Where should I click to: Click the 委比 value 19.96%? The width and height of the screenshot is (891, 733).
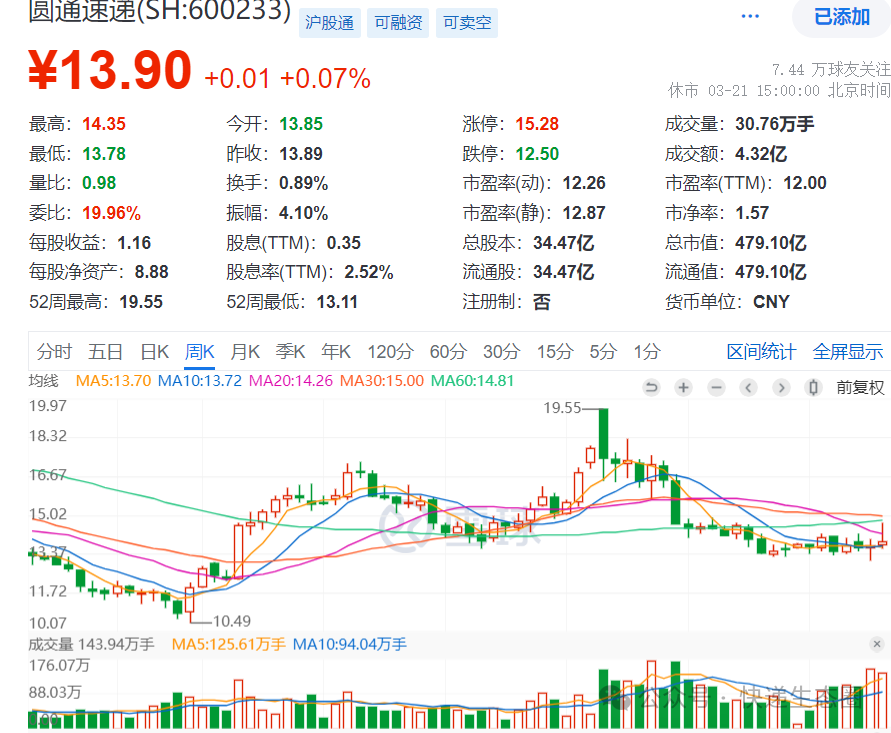click(111, 213)
